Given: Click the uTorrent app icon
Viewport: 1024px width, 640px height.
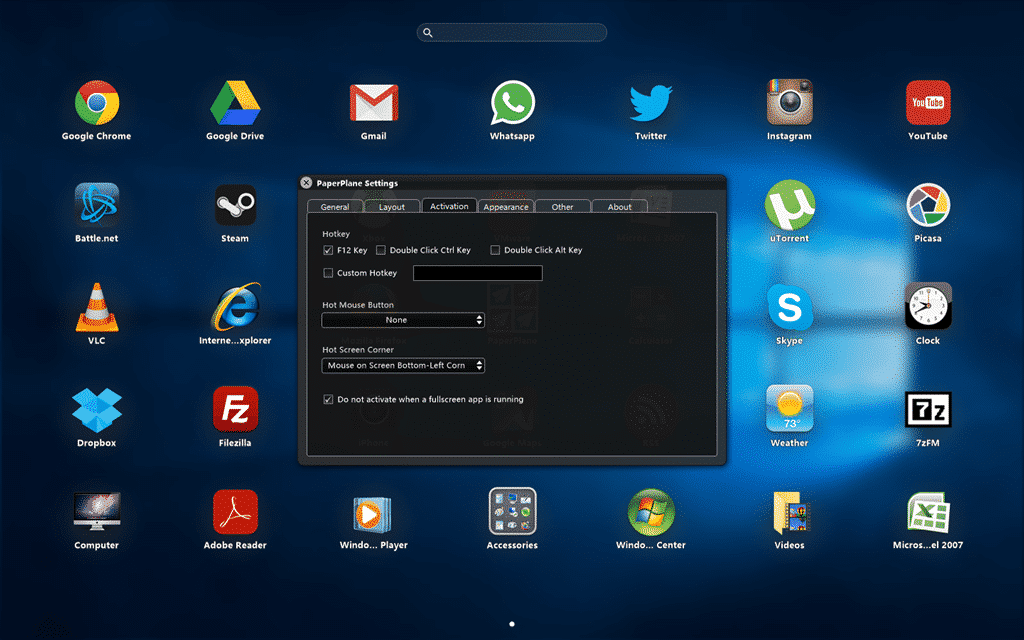Looking at the screenshot, I should tap(789, 205).
